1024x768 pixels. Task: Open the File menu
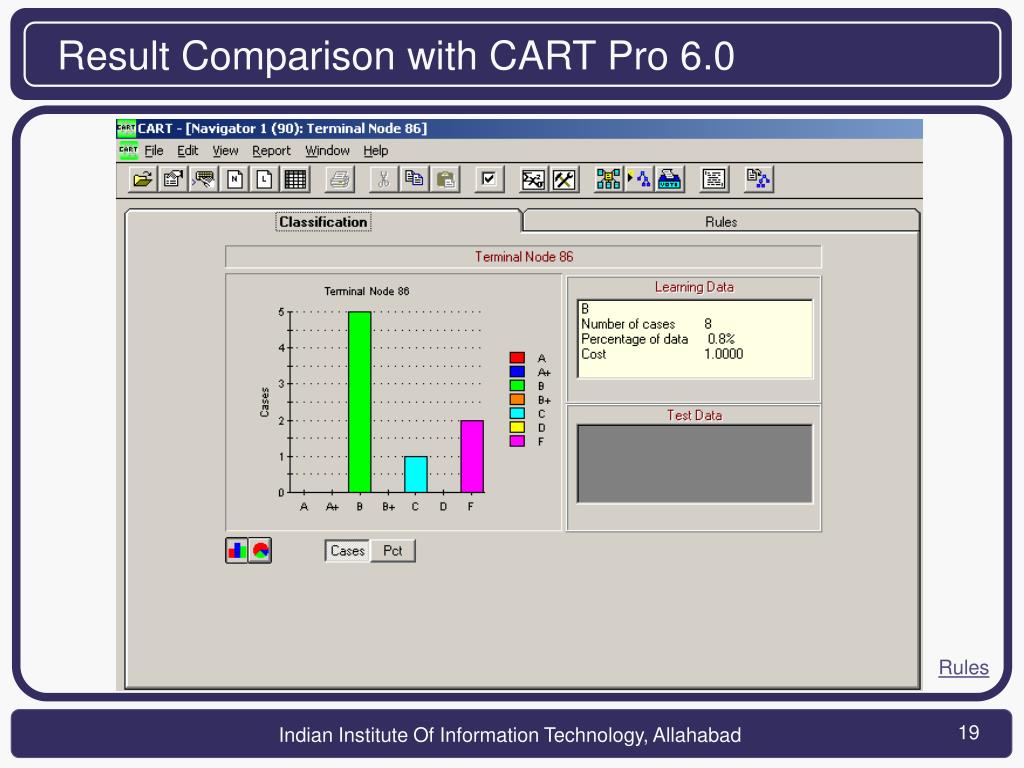(154, 151)
